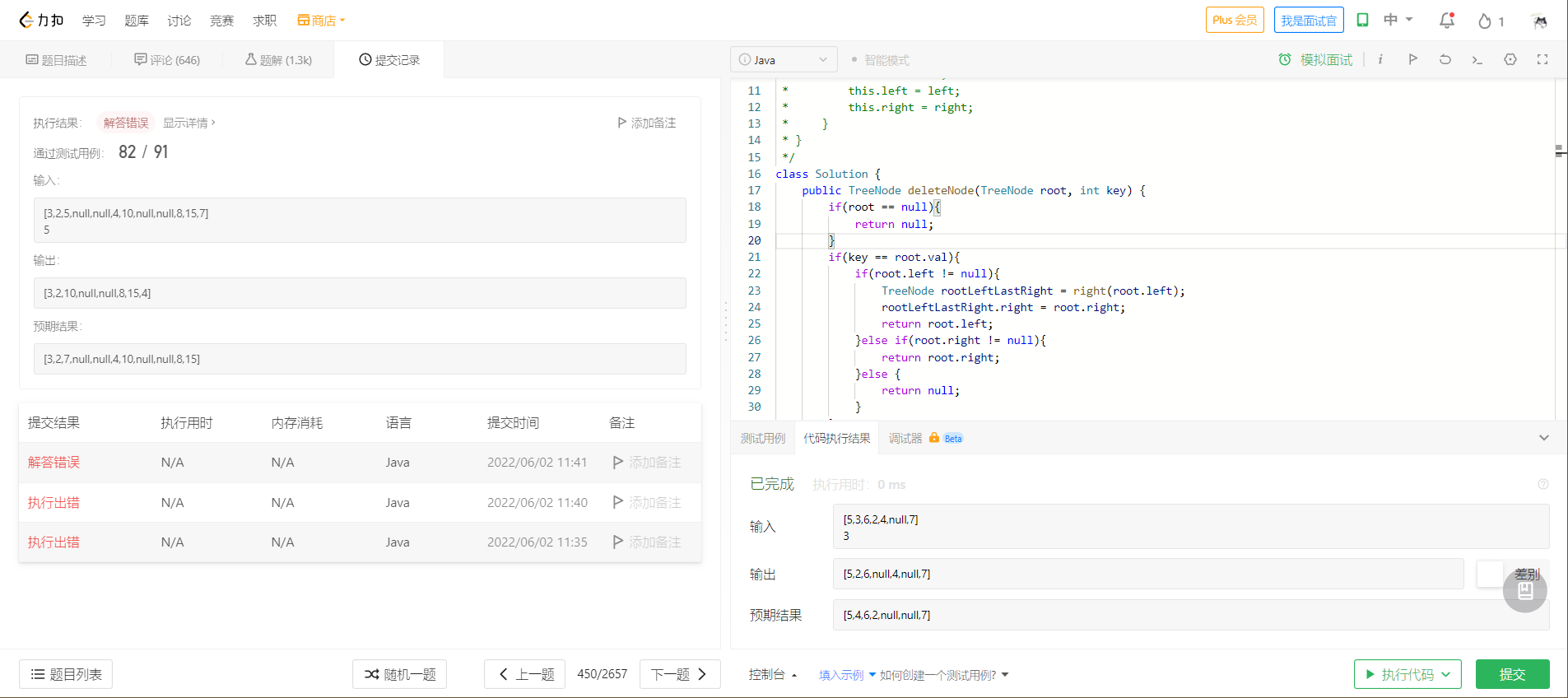
Task: Click the green mobile app icon
Action: tap(1362, 20)
